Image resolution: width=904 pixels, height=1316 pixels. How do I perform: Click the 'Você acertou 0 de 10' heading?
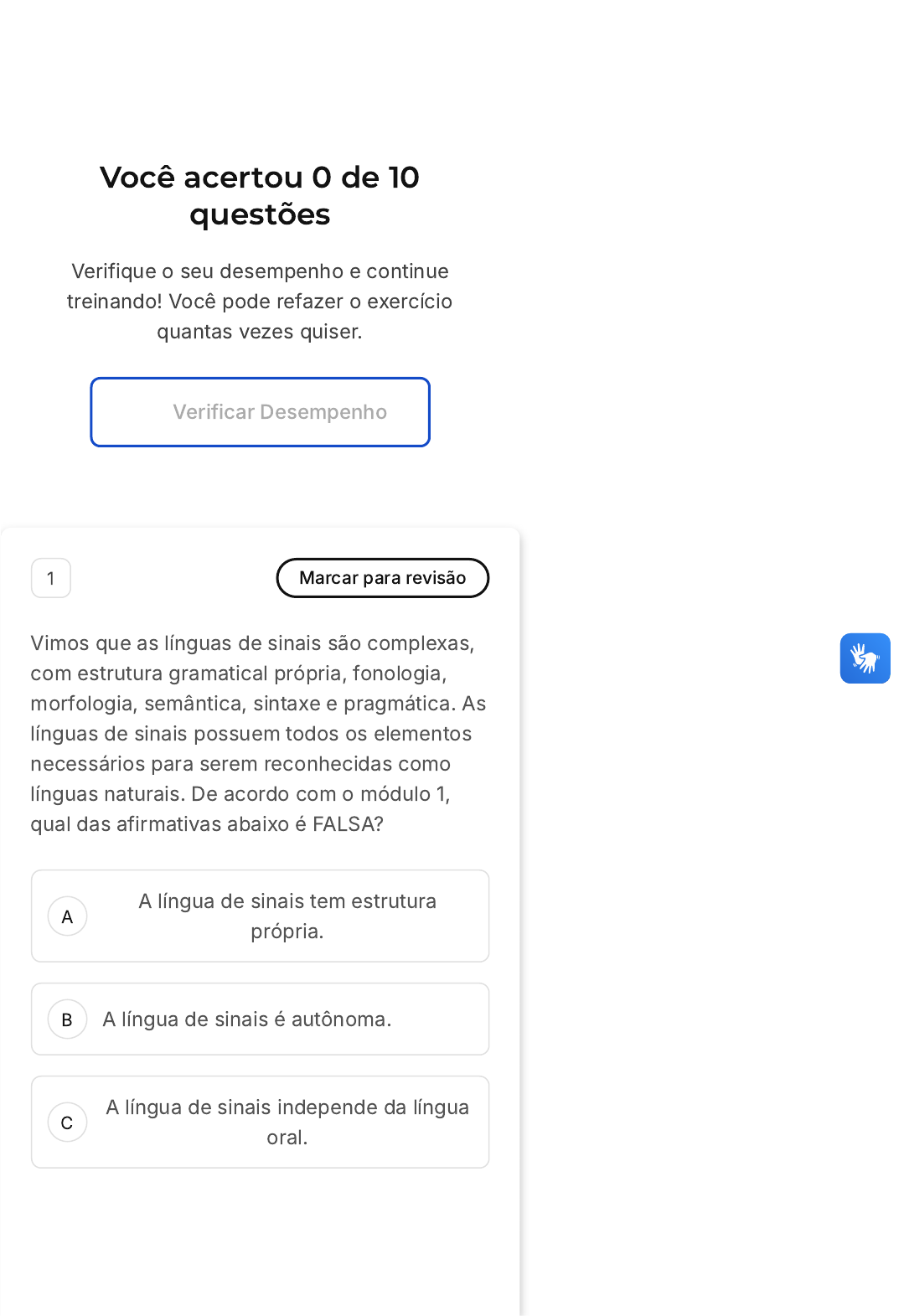pyautogui.click(x=260, y=178)
